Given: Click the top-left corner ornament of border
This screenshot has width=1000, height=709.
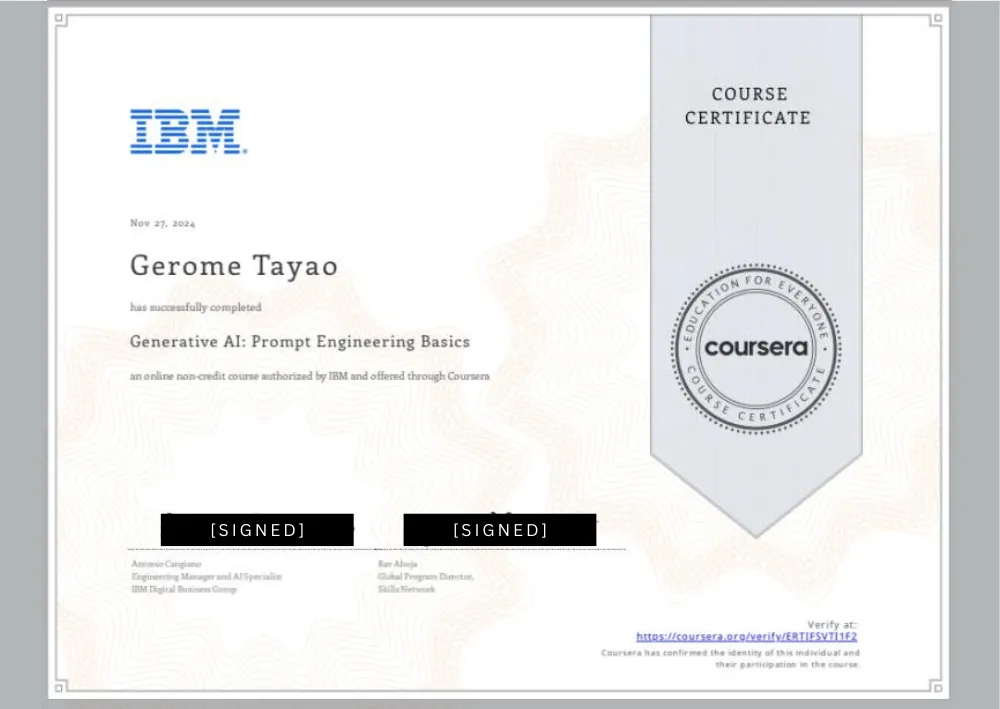Looking at the screenshot, I should pos(61,19).
